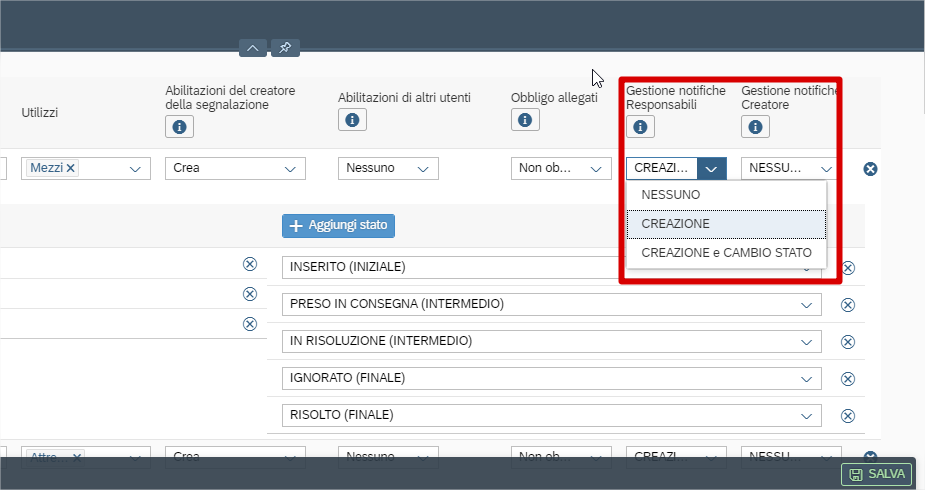This screenshot has width=925, height=490.
Task: Remove the PRESO IN CONSEGNA (INTERMEDIO) state
Action: pos(848,305)
